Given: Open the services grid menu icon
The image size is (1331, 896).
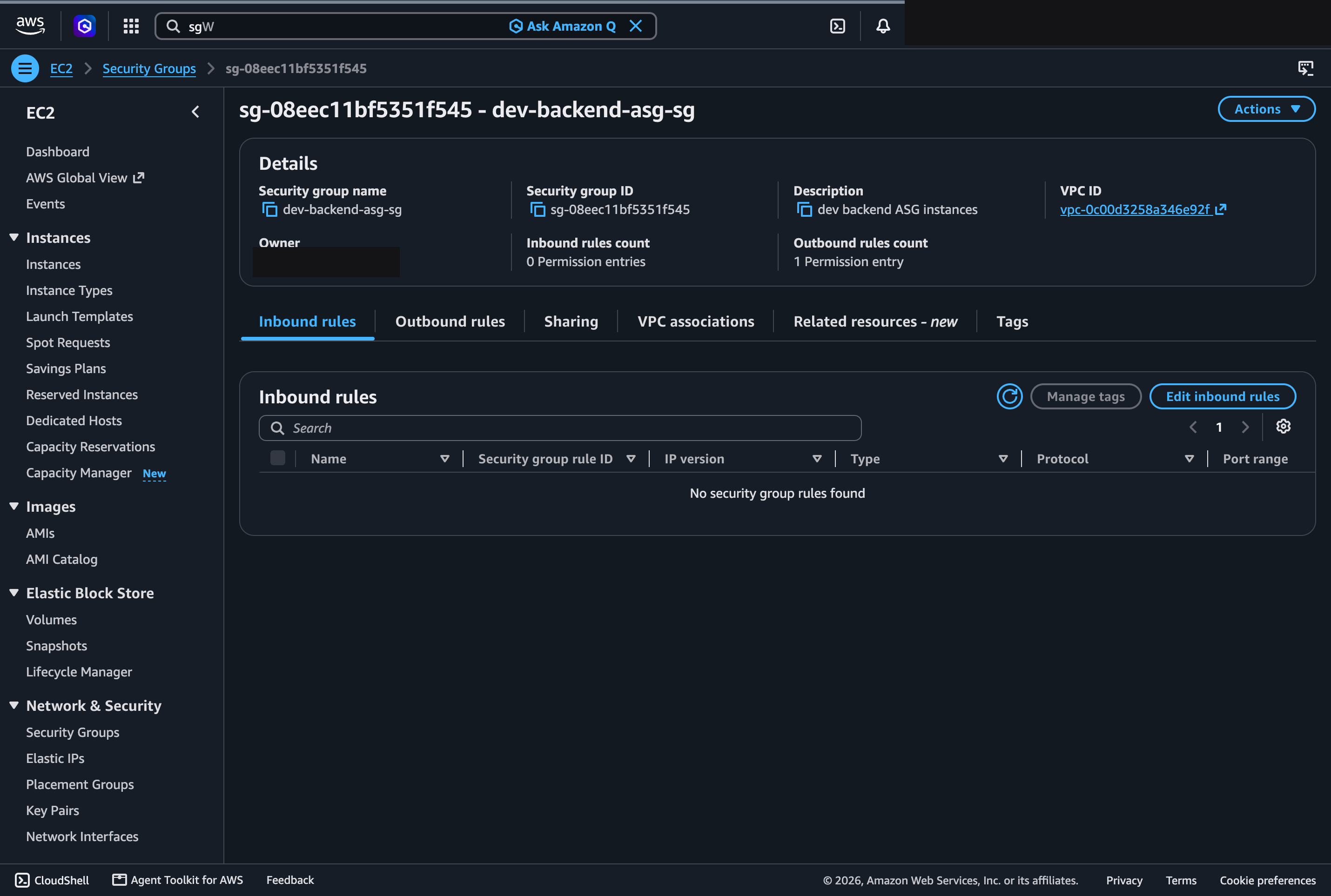Looking at the screenshot, I should pos(131,26).
